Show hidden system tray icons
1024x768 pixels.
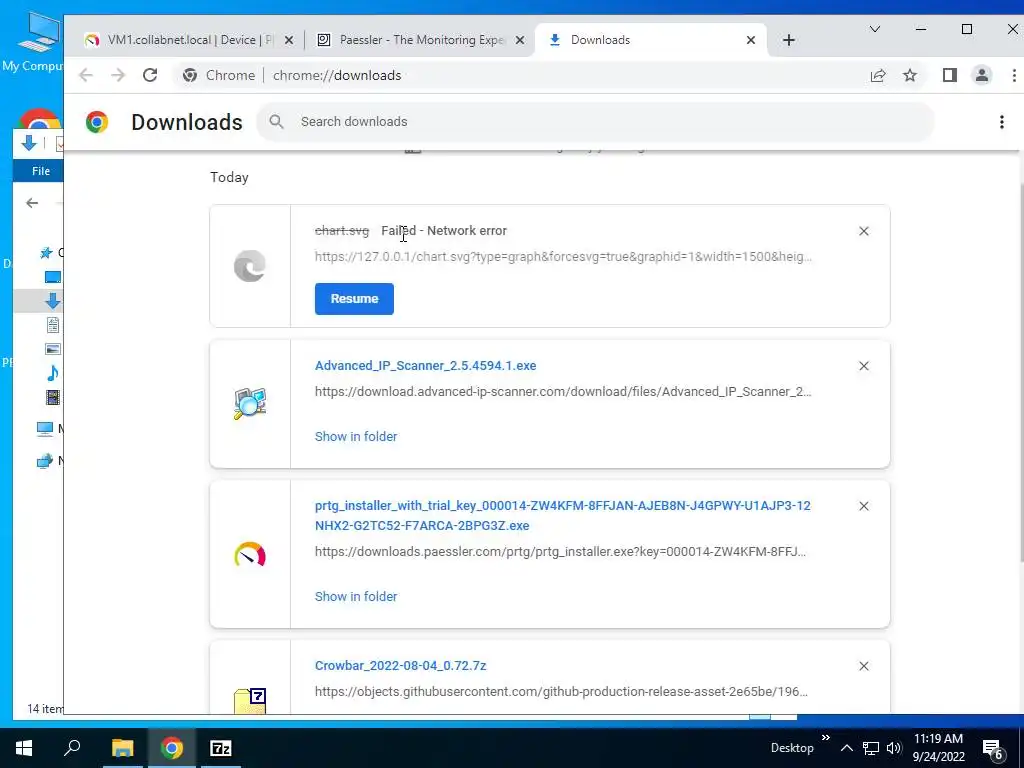(x=846, y=748)
